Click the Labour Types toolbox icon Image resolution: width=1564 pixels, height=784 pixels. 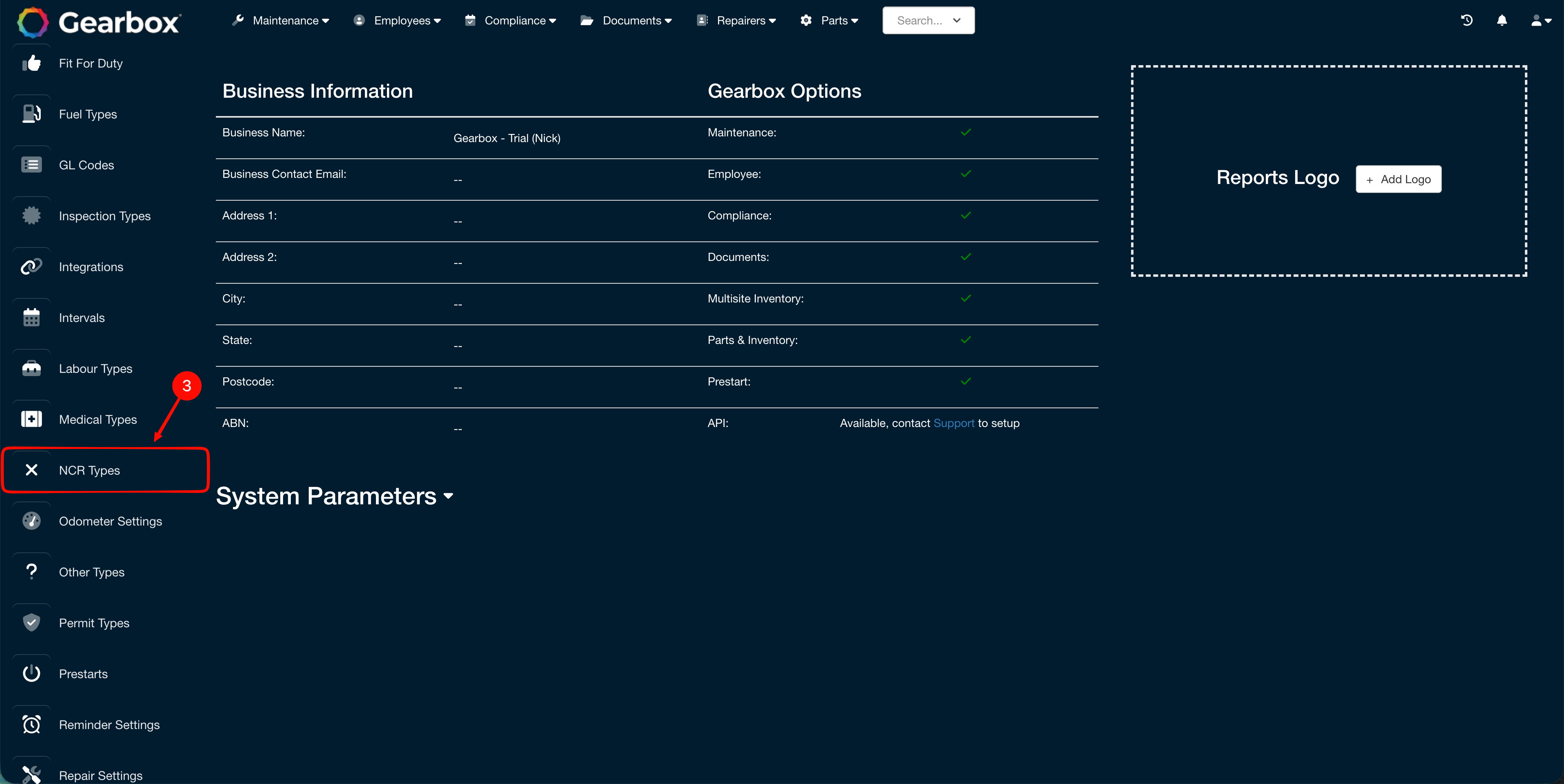[32, 369]
